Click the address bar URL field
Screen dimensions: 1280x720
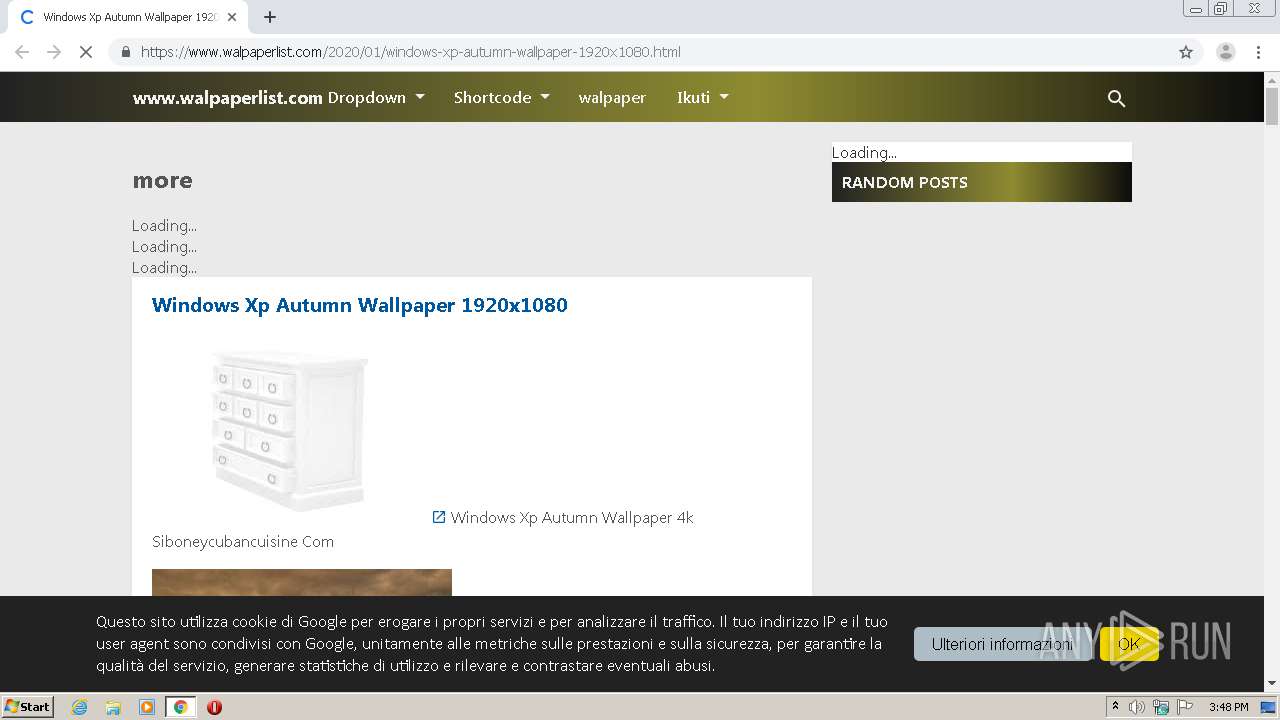tap(655, 52)
